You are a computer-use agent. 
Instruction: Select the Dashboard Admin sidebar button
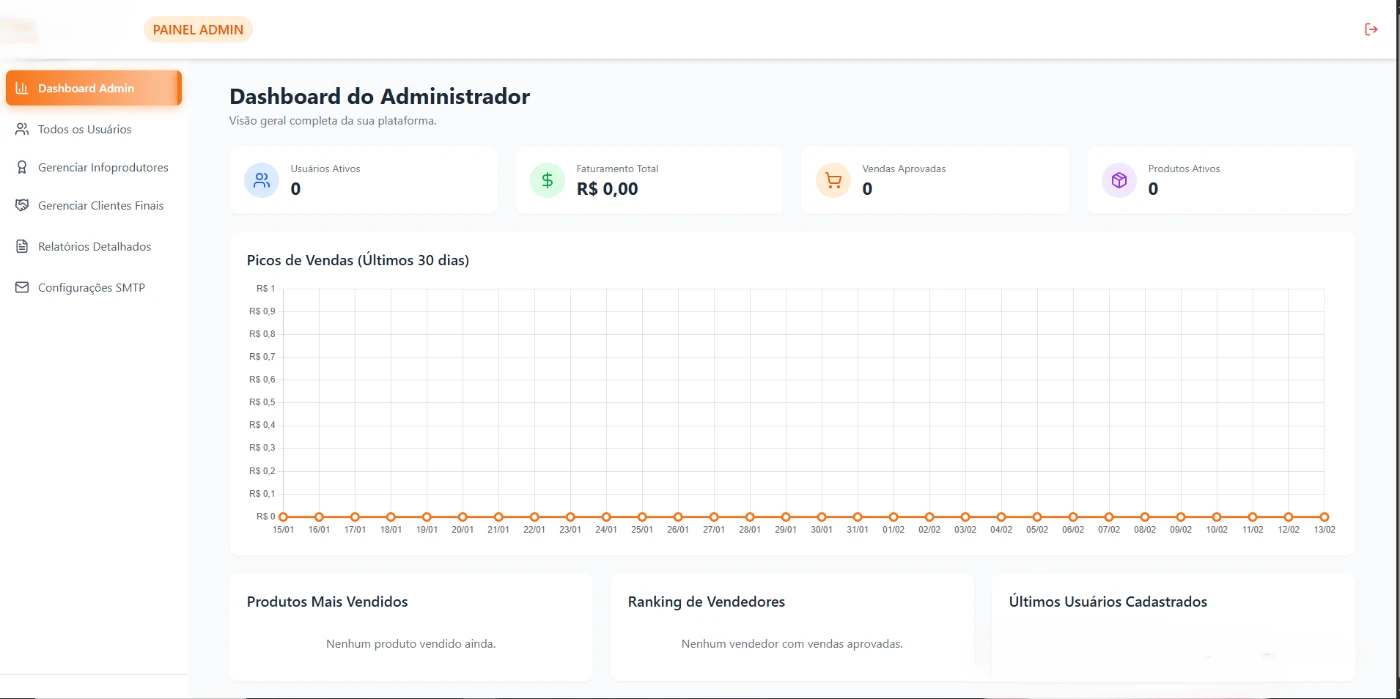[93, 88]
